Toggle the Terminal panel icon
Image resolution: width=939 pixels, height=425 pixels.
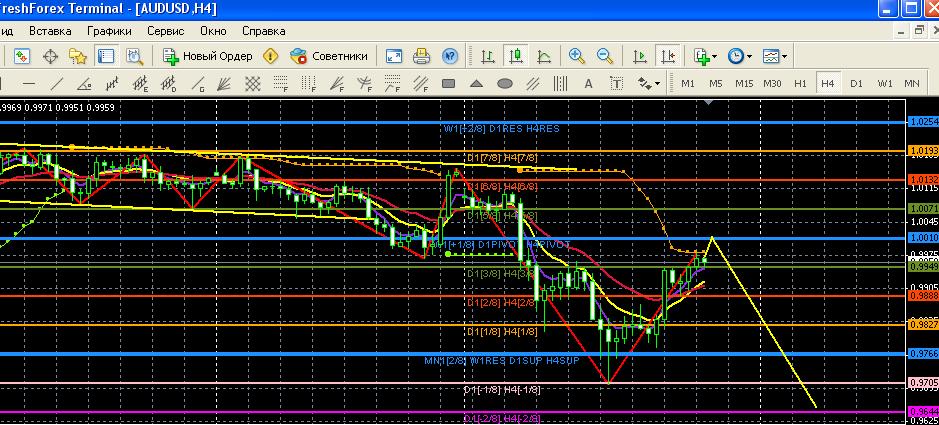tap(106, 56)
